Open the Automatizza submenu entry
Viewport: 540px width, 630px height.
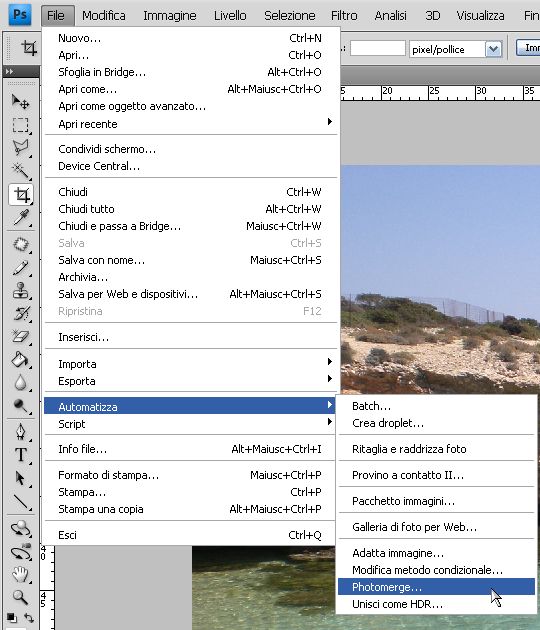tap(190, 407)
